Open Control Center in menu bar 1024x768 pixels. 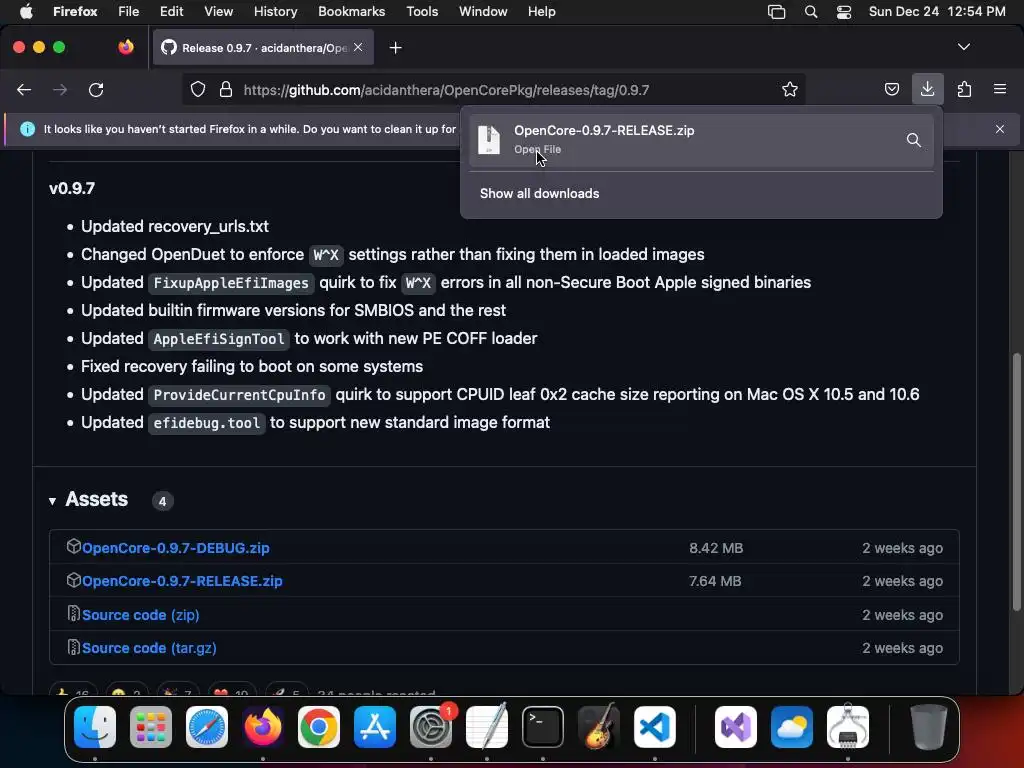point(844,12)
